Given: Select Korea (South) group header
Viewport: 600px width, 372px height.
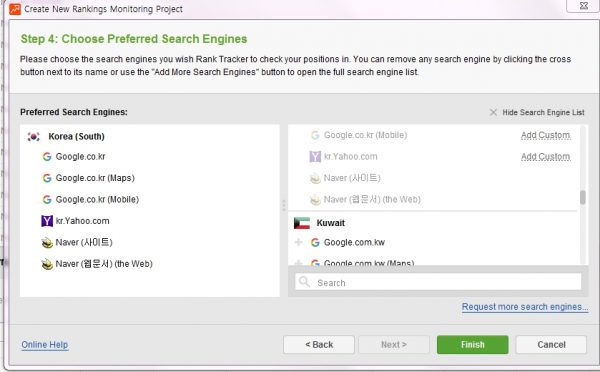Looking at the screenshot, I should tap(76, 137).
